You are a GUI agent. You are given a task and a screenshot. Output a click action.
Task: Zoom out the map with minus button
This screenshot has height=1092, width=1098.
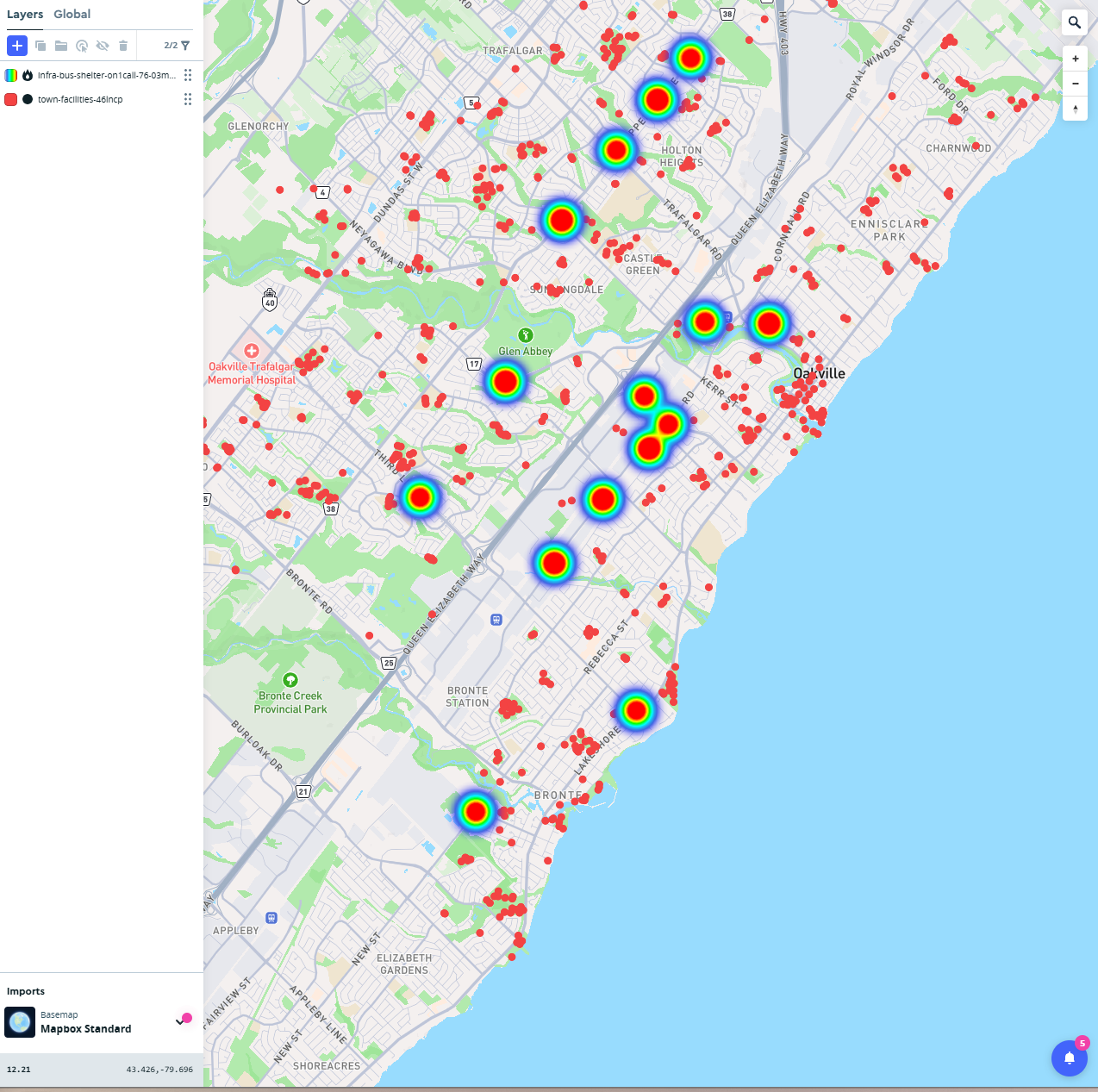[x=1075, y=84]
